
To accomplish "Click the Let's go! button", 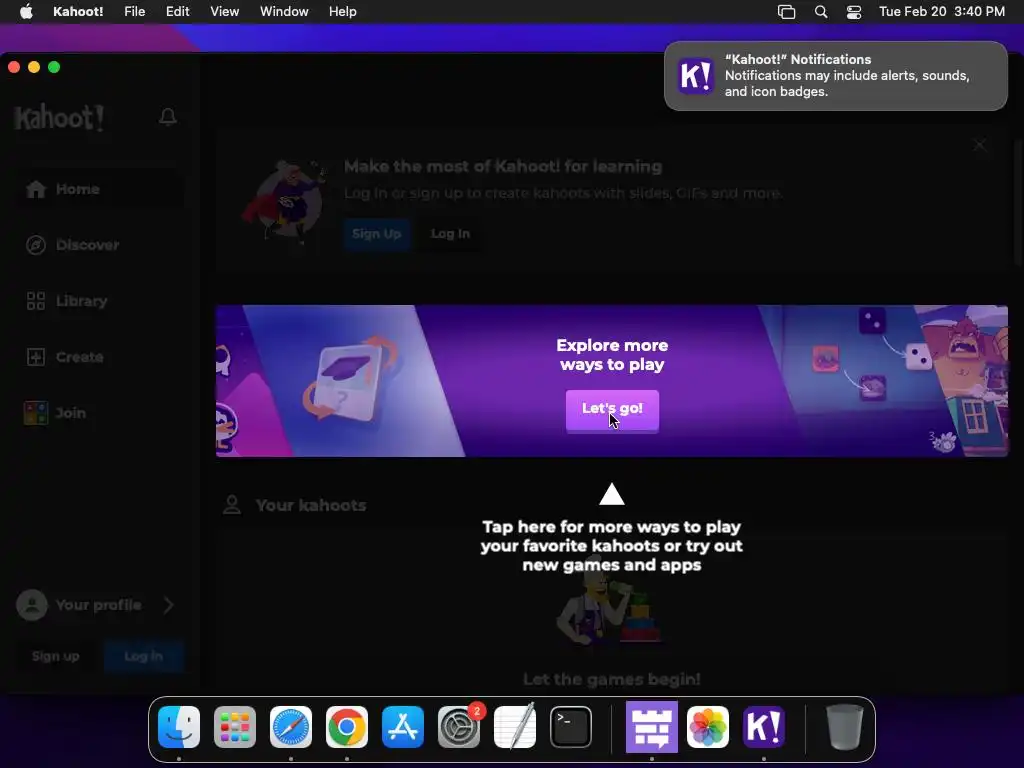I will click(612, 410).
